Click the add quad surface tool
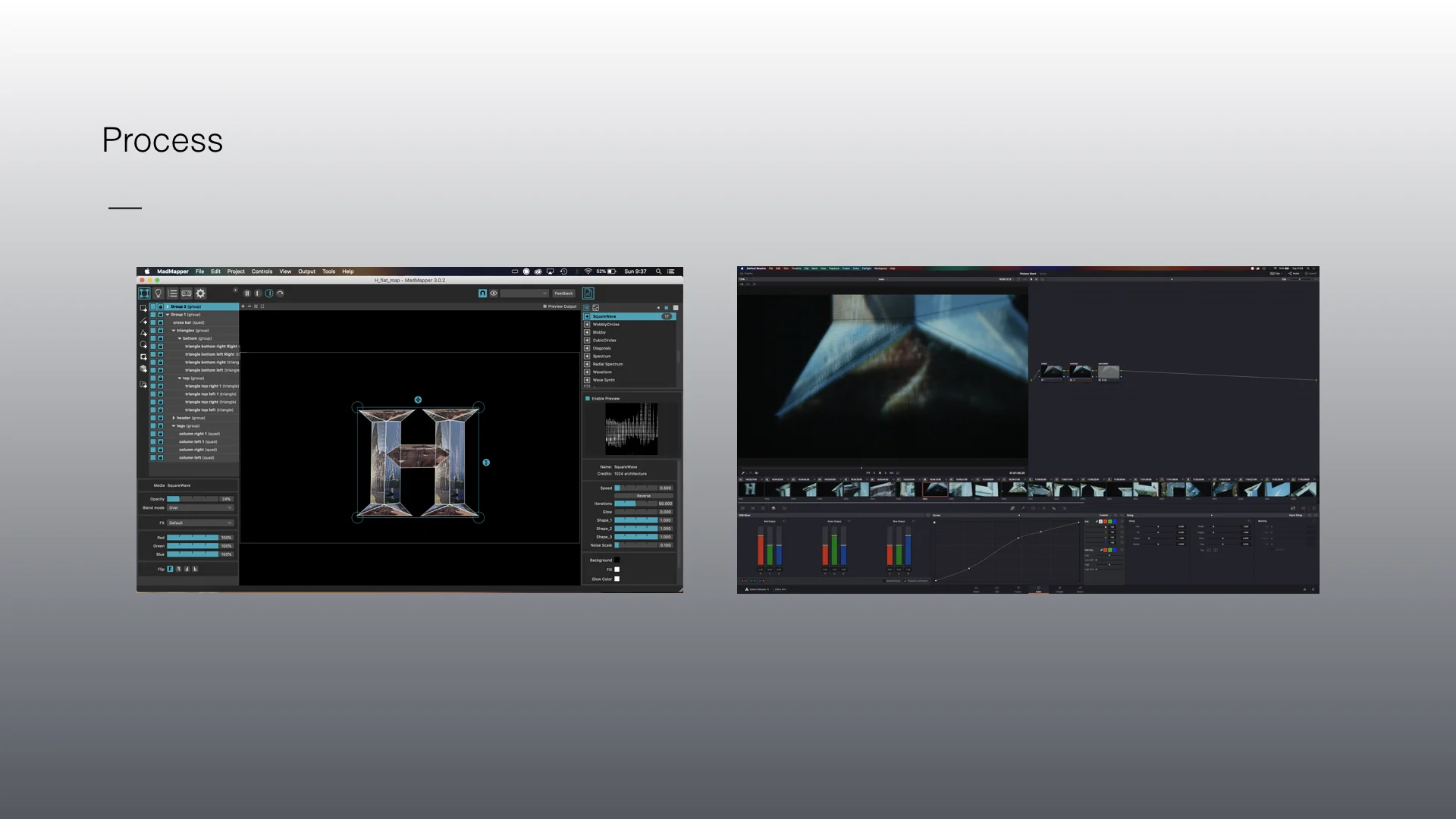The height and width of the screenshot is (819, 1456). pos(143,309)
